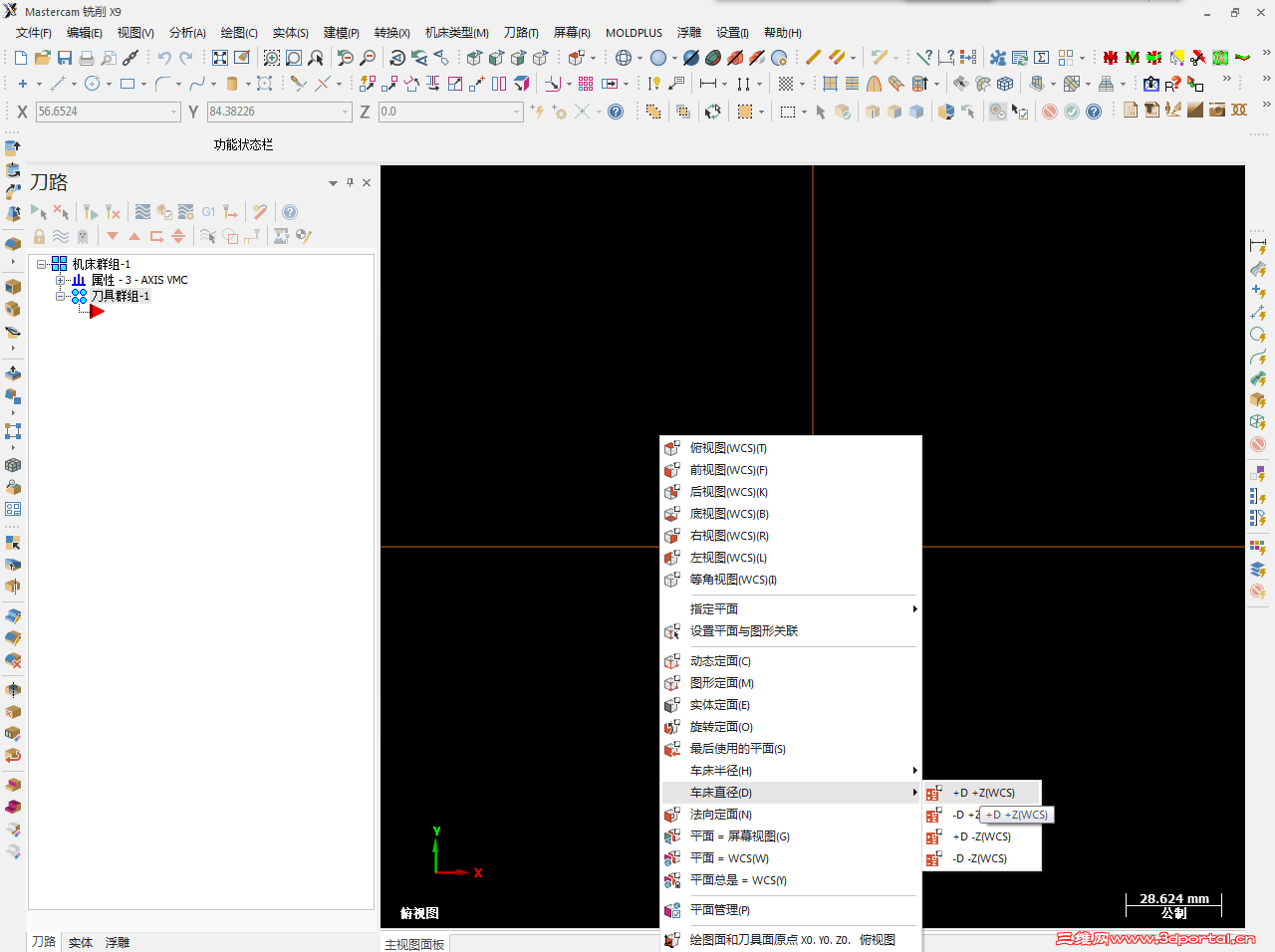
Task: Open the 设置(I) menu
Action: [732, 33]
